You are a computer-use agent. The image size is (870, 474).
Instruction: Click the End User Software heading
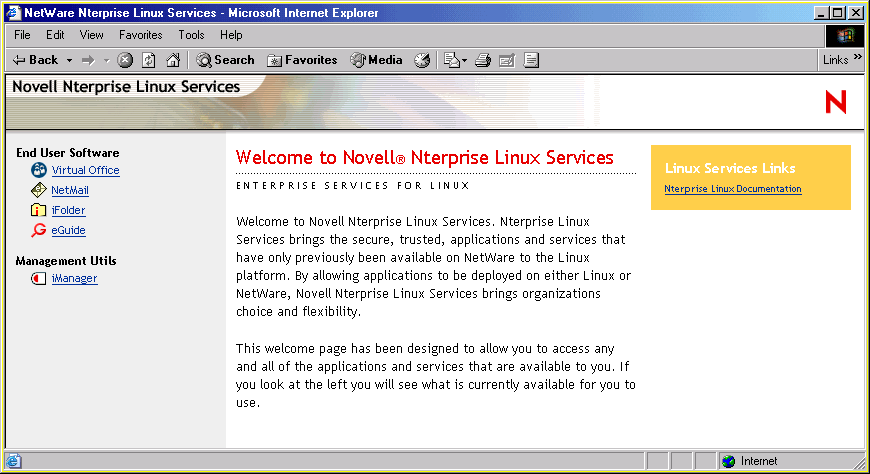point(68,153)
